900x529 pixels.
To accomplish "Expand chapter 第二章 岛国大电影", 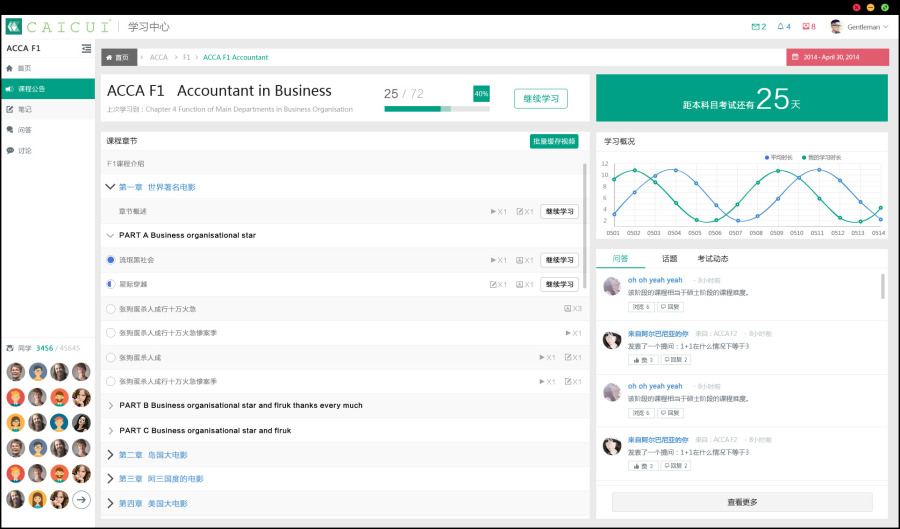I will [110, 455].
